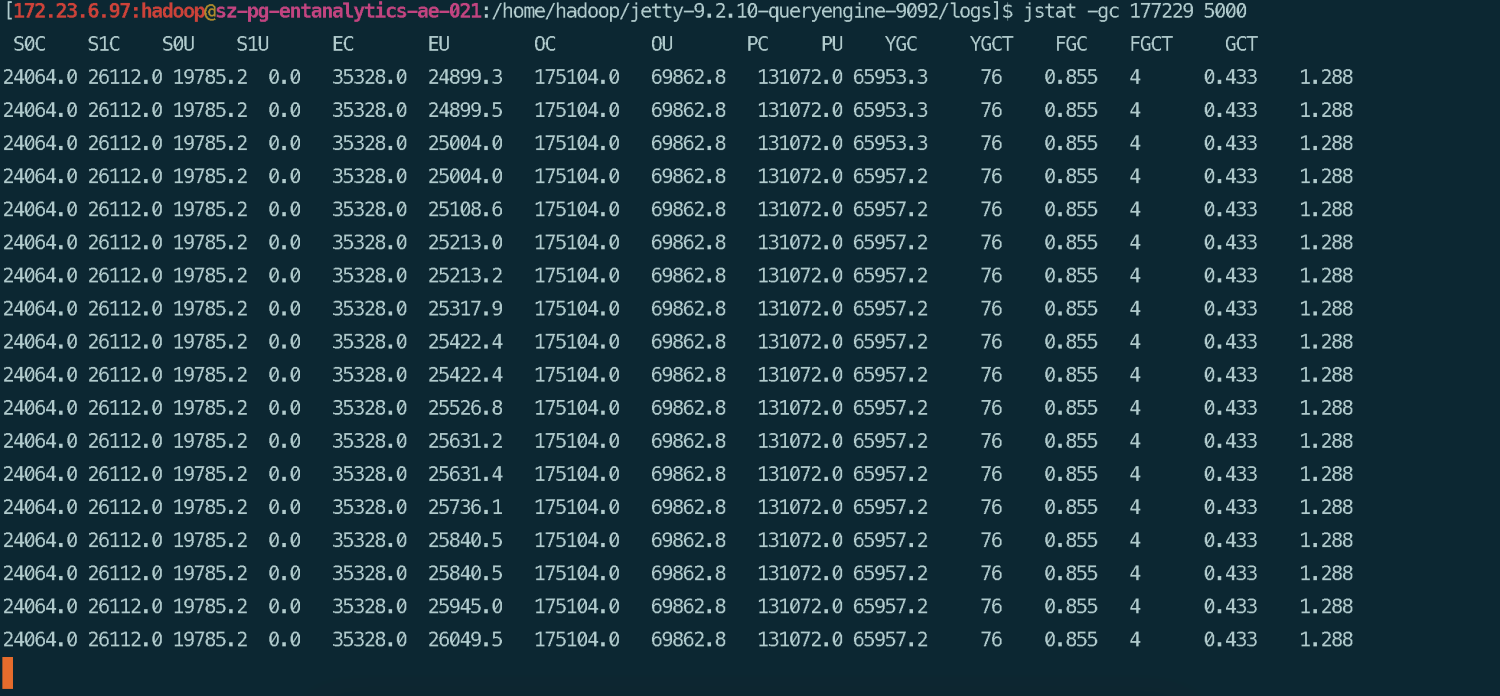Screen dimensions: 1500x696
Task: Click the PC column header
Action: click(x=757, y=44)
